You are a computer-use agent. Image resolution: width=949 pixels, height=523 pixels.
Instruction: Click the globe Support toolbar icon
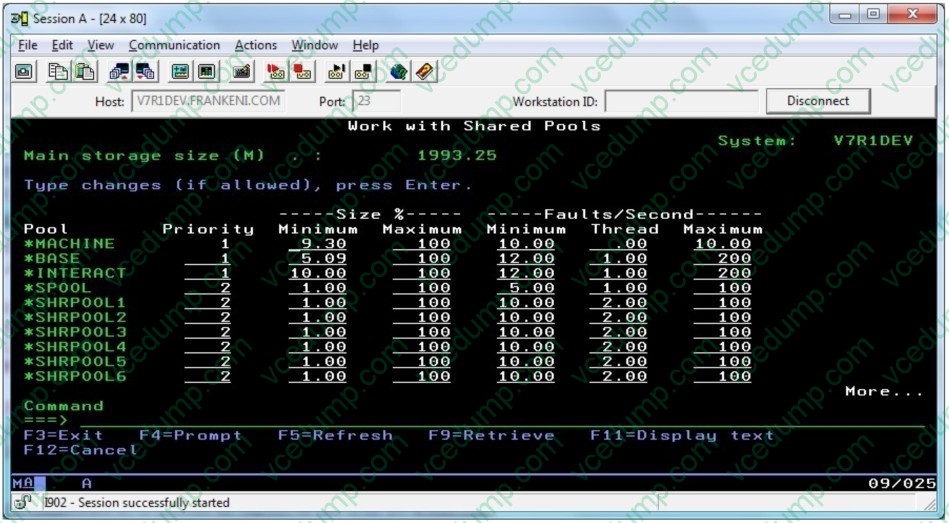pyautogui.click(x=399, y=72)
